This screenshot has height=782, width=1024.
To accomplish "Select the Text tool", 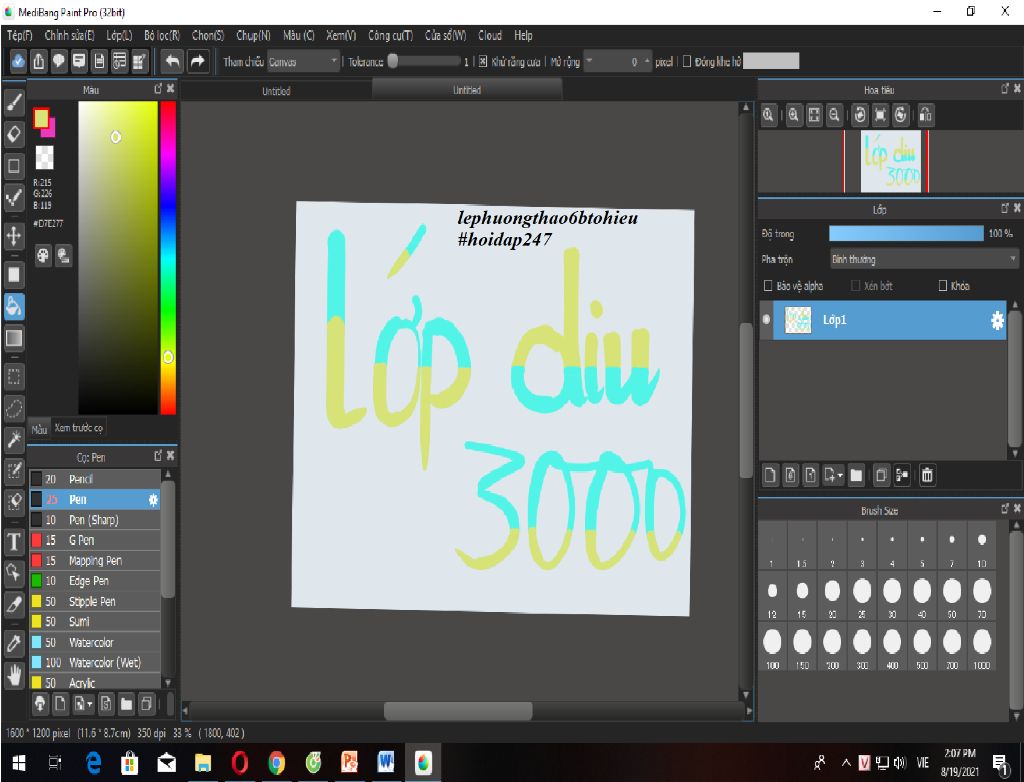I will tap(14, 542).
